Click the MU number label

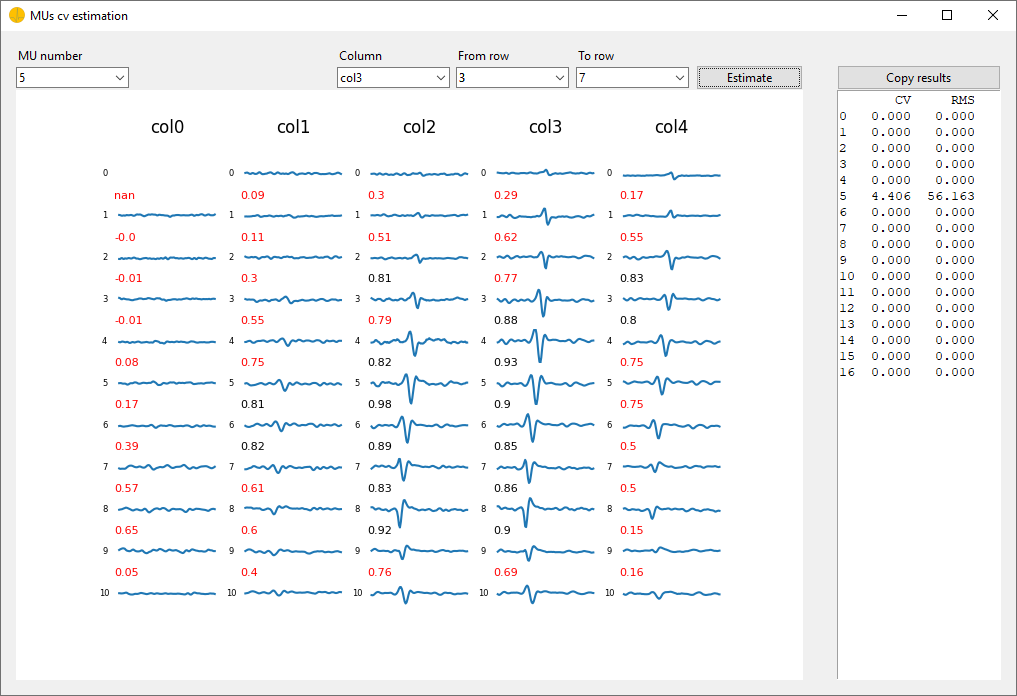click(50, 56)
